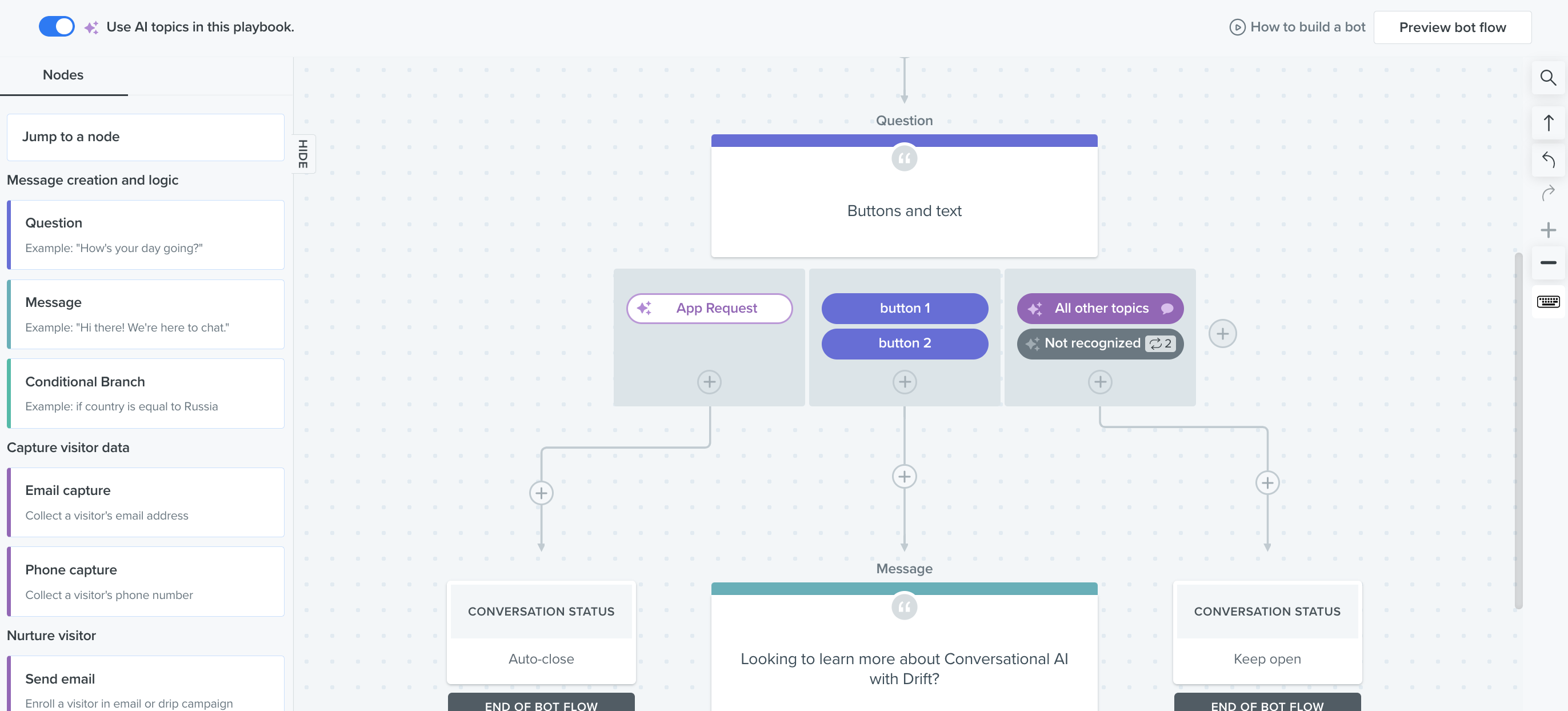1568x711 pixels.
Task: Pick the Message node card in sidebar
Action: coord(146,314)
